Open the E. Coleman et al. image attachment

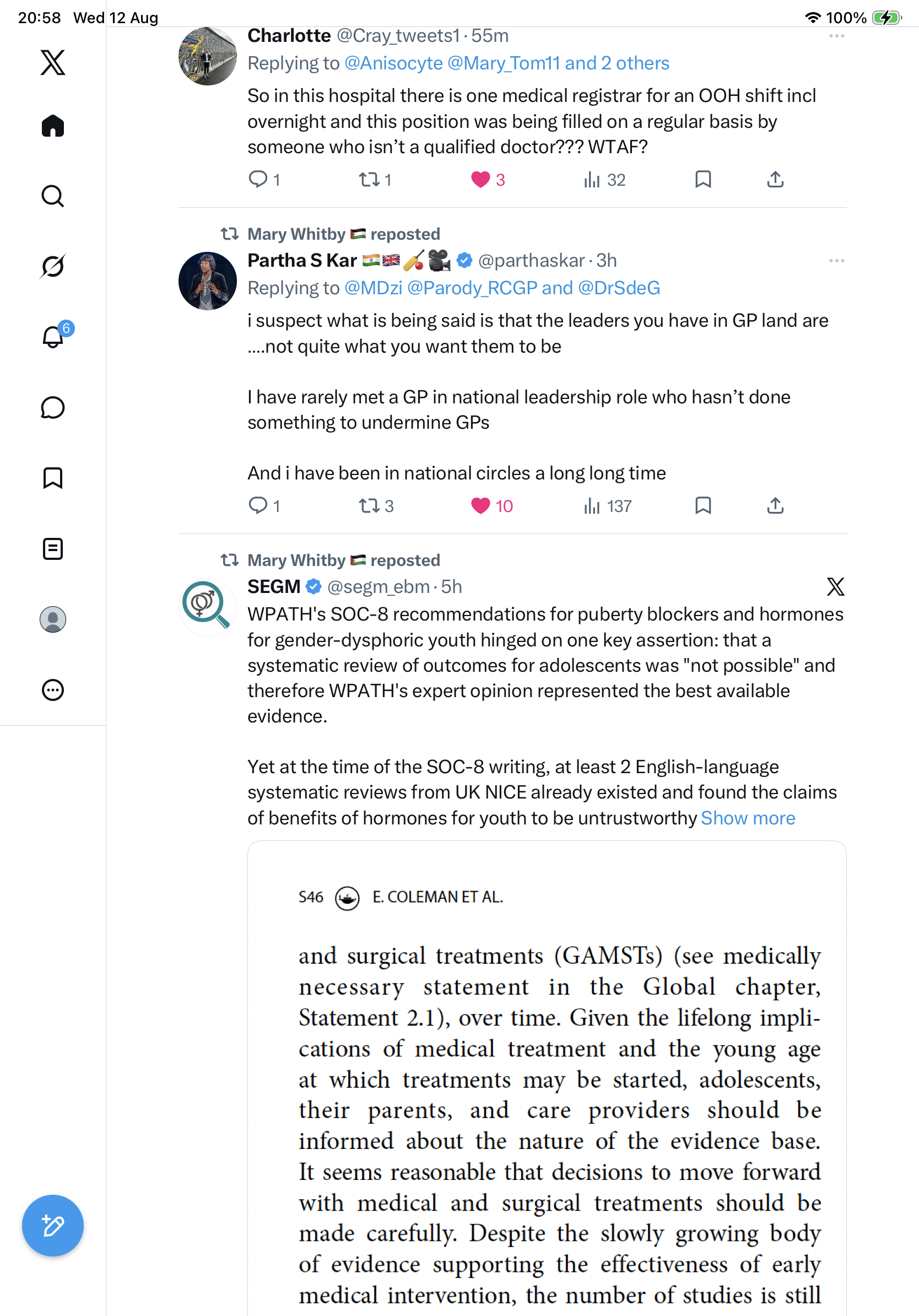(547, 1078)
